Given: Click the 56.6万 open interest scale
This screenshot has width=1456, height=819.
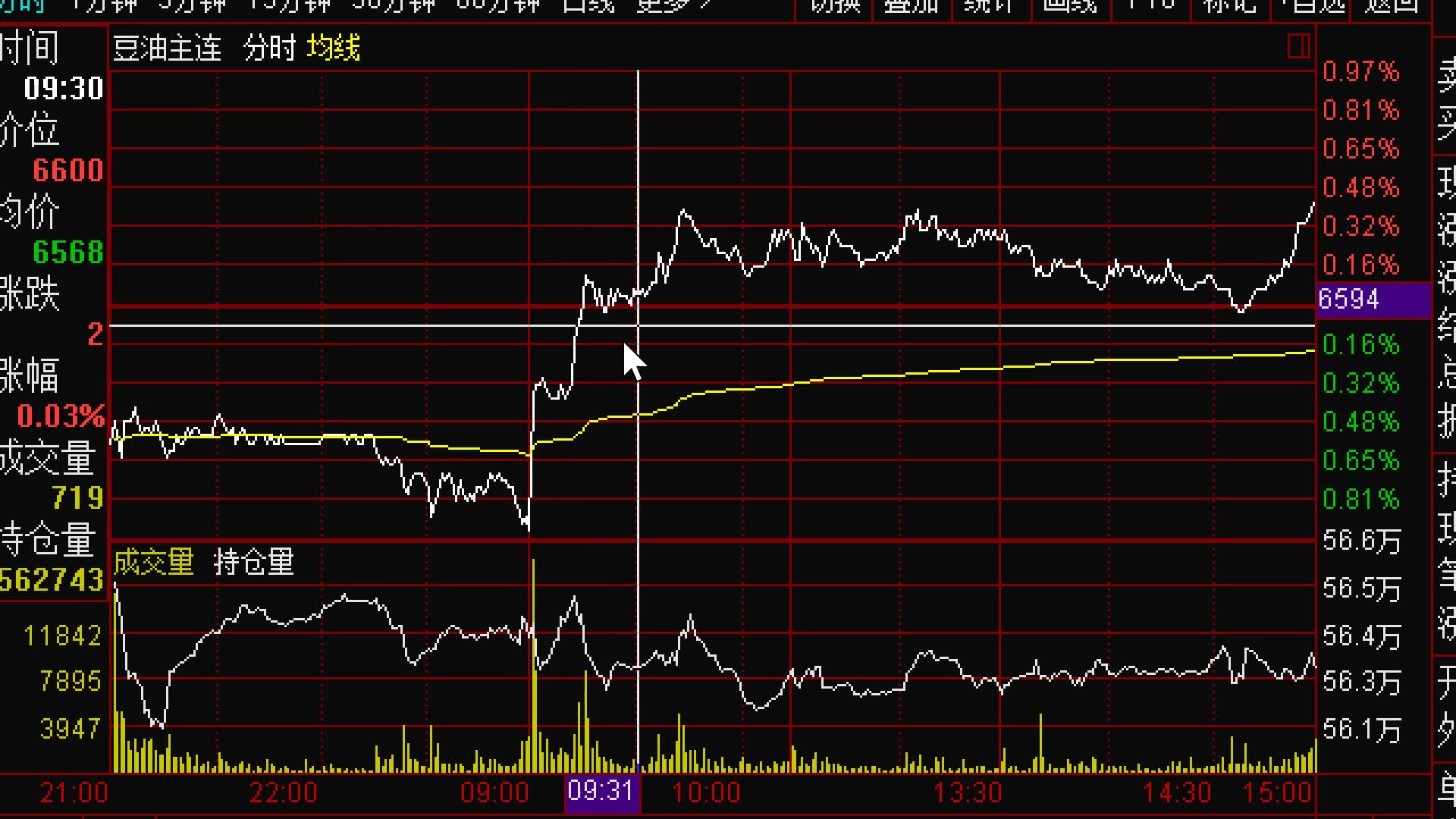Looking at the screenshot, I should [x=1362, y=541].
